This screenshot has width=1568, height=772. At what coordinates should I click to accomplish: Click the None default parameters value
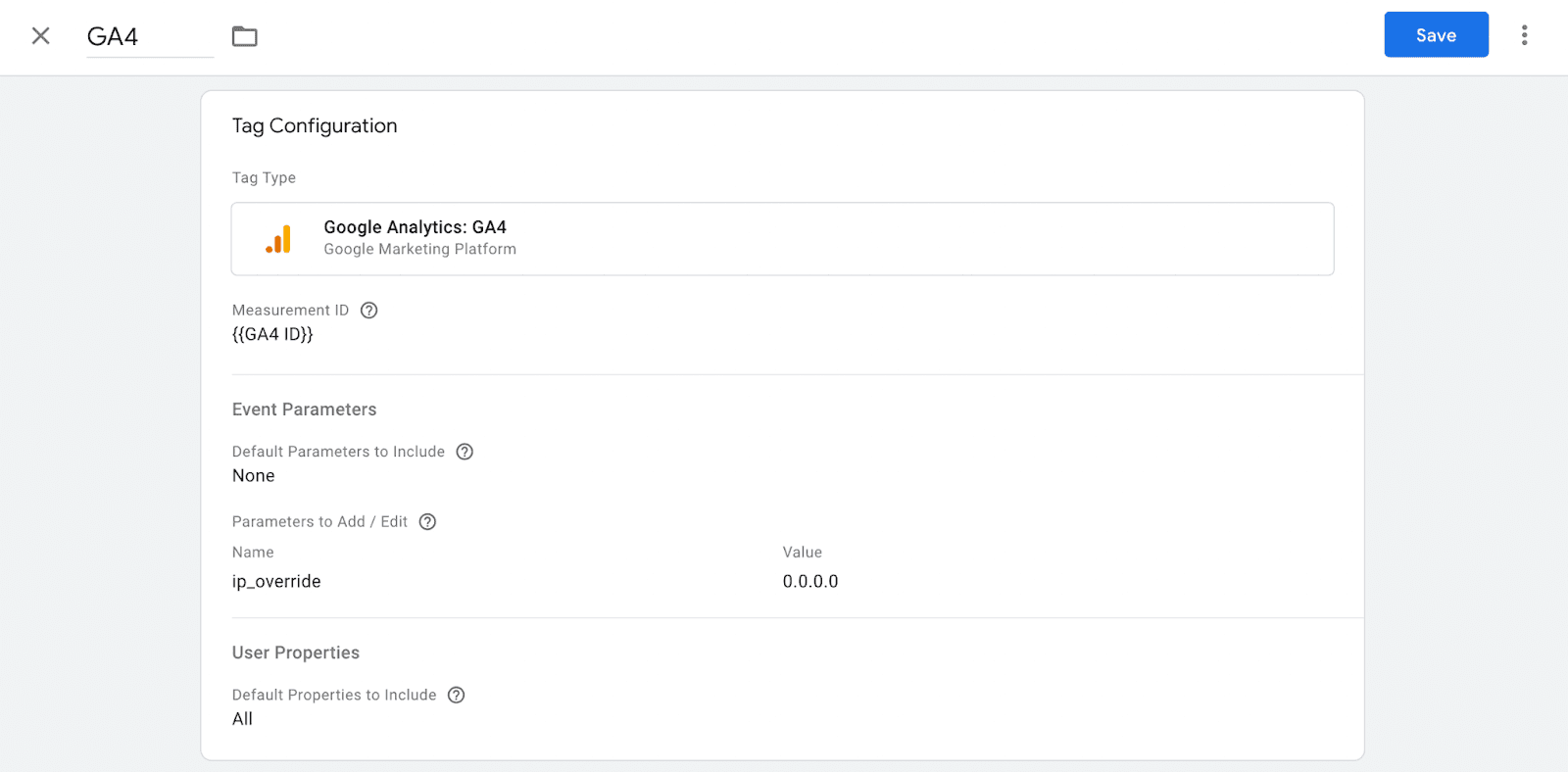coord(253,476)
